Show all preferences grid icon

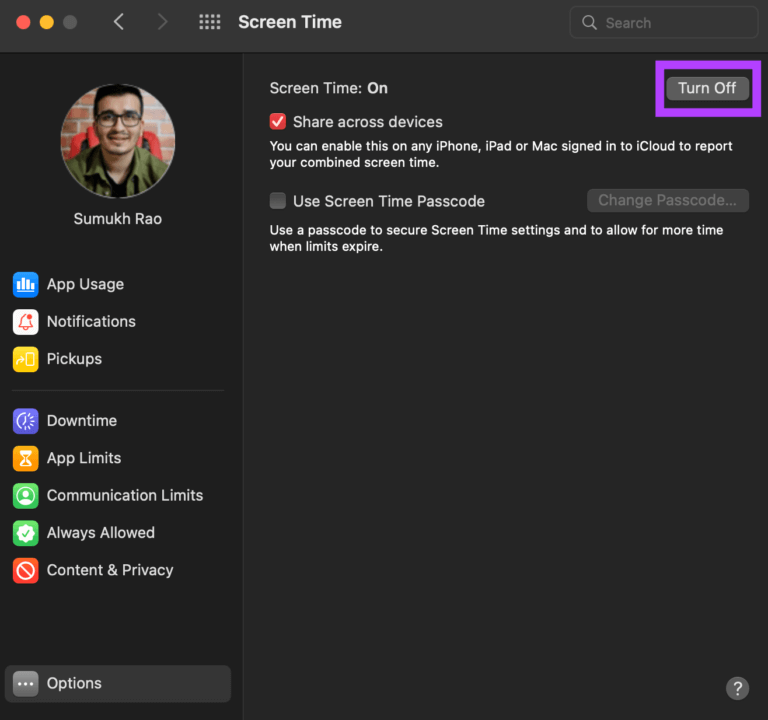[x=210, y=22]
